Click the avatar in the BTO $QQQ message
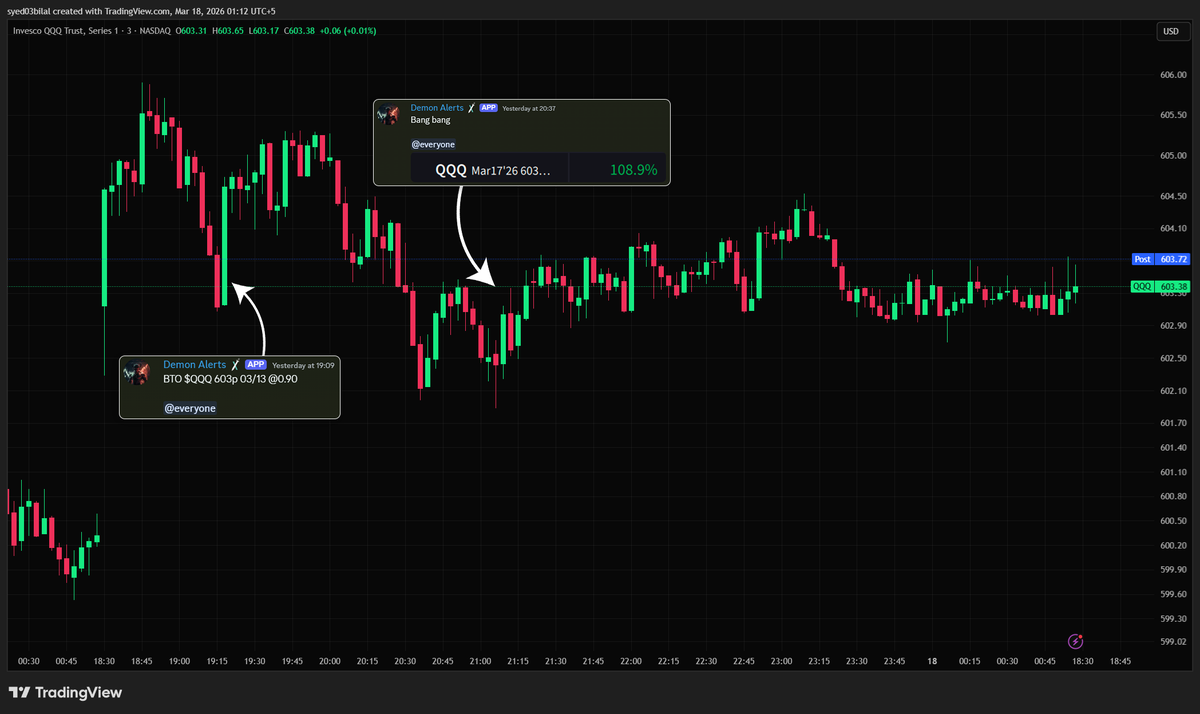Viewport: 1200px width, 714px height. [135, 372]
